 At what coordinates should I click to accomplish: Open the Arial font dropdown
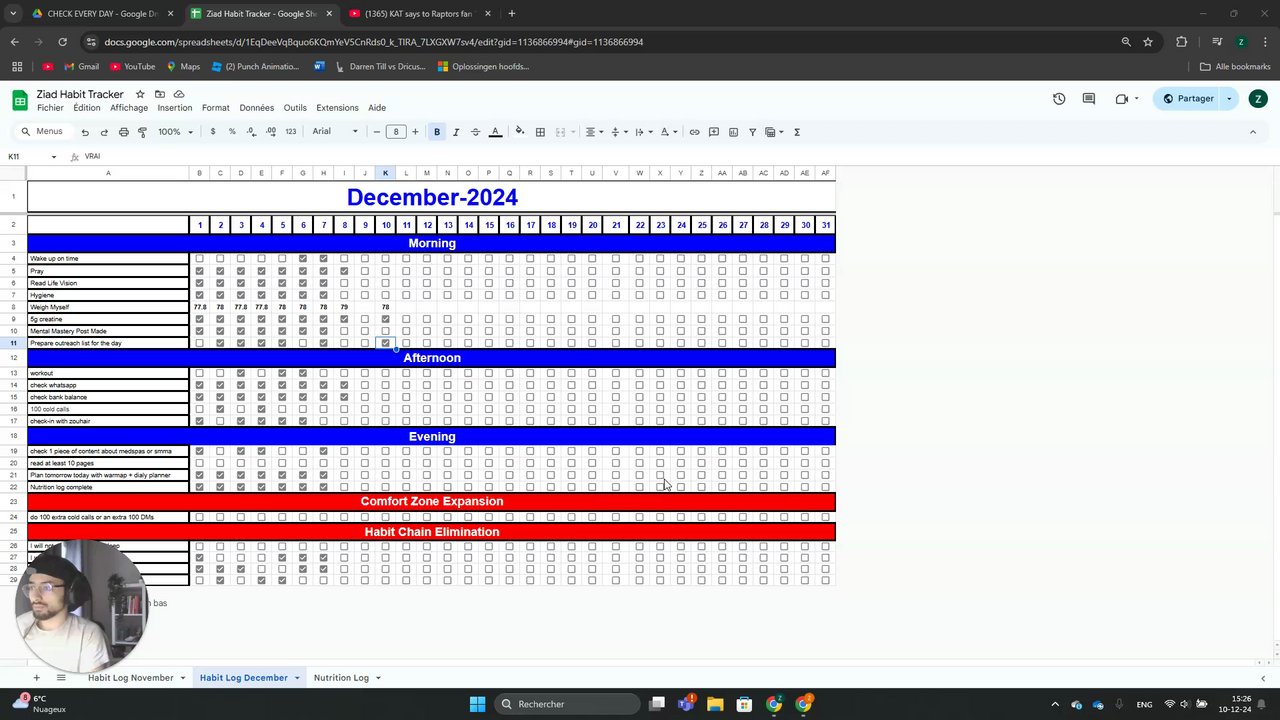(x=335, y=132)
